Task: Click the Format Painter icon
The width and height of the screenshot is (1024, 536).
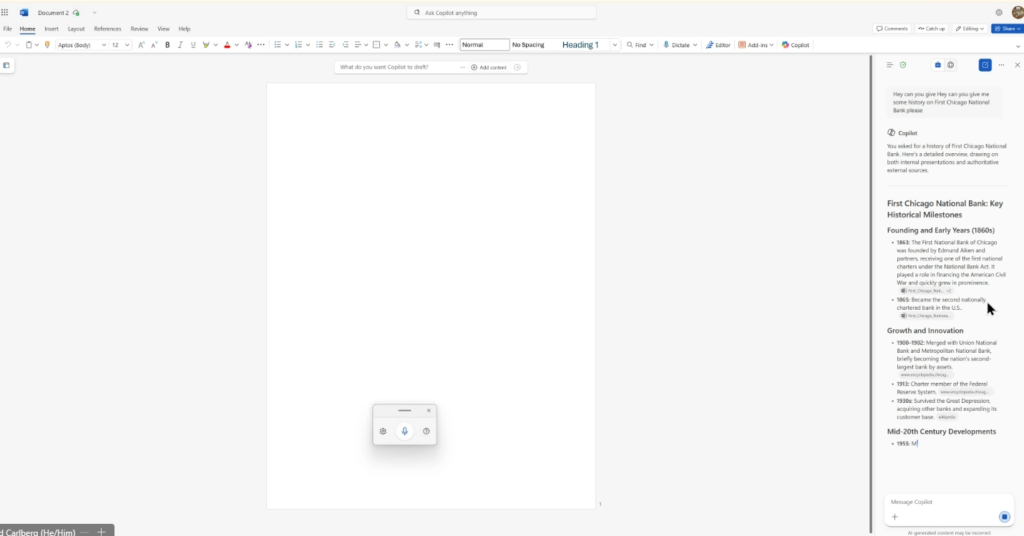Action: coord(47,45)
